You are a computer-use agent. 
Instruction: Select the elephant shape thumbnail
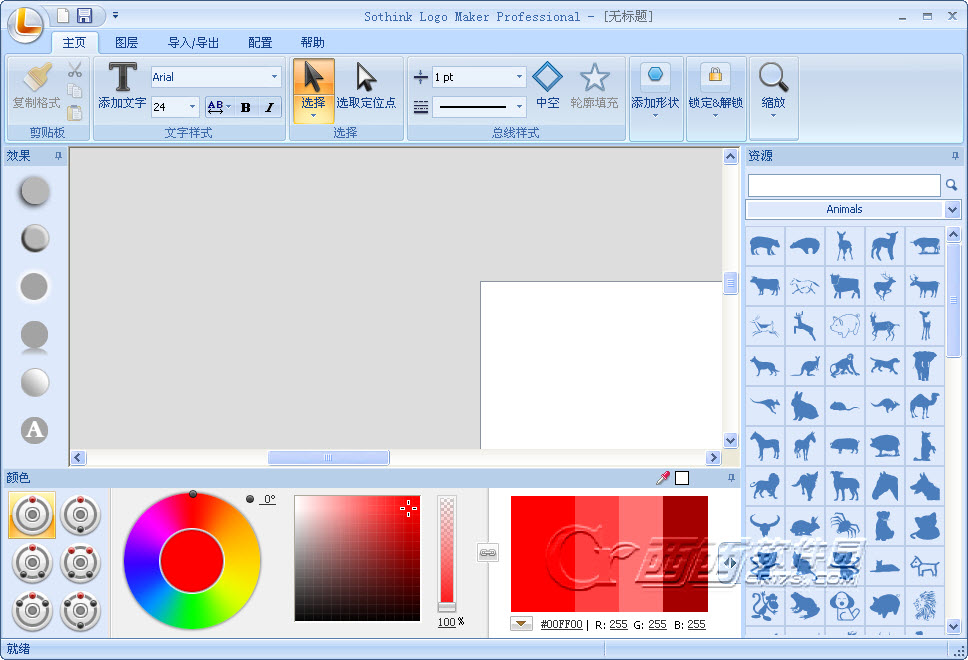pyautogui.click(x=925, y=366)
